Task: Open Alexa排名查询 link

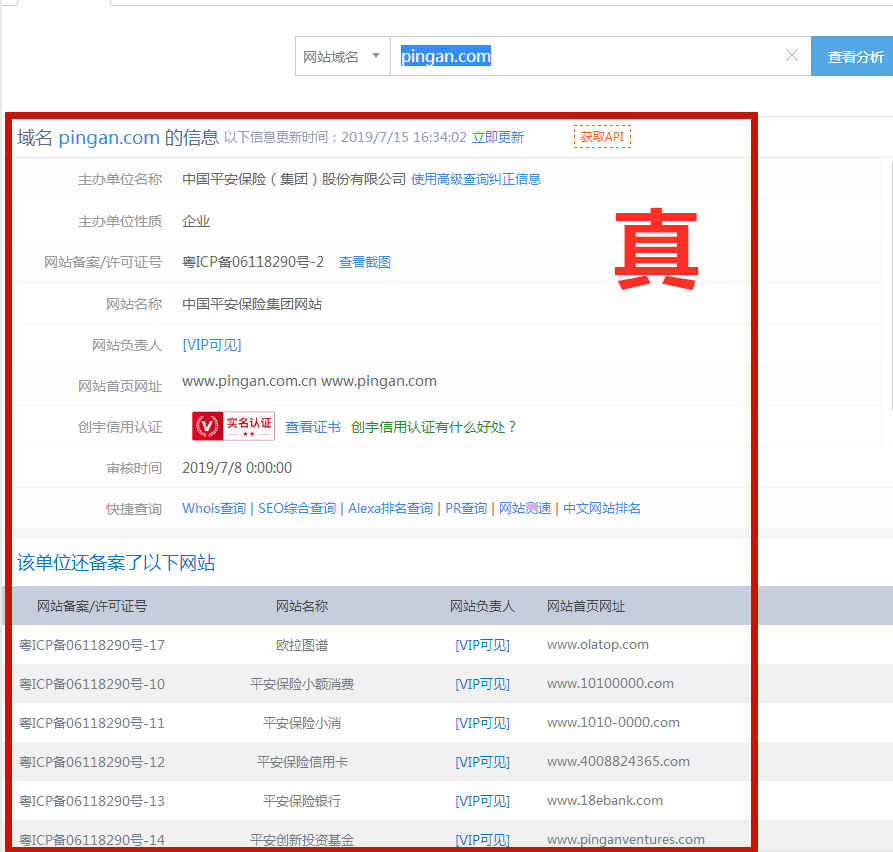Action: [390, 509]
